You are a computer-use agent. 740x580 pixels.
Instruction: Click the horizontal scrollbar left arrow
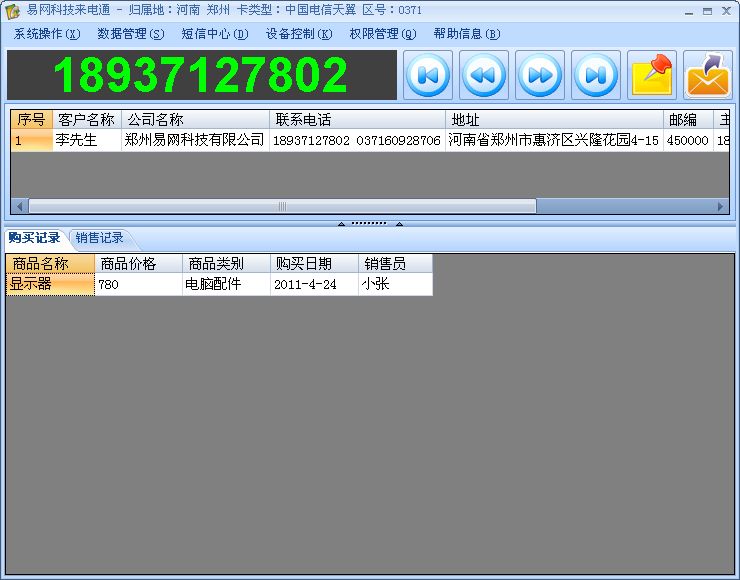click(x=19, y=206)
